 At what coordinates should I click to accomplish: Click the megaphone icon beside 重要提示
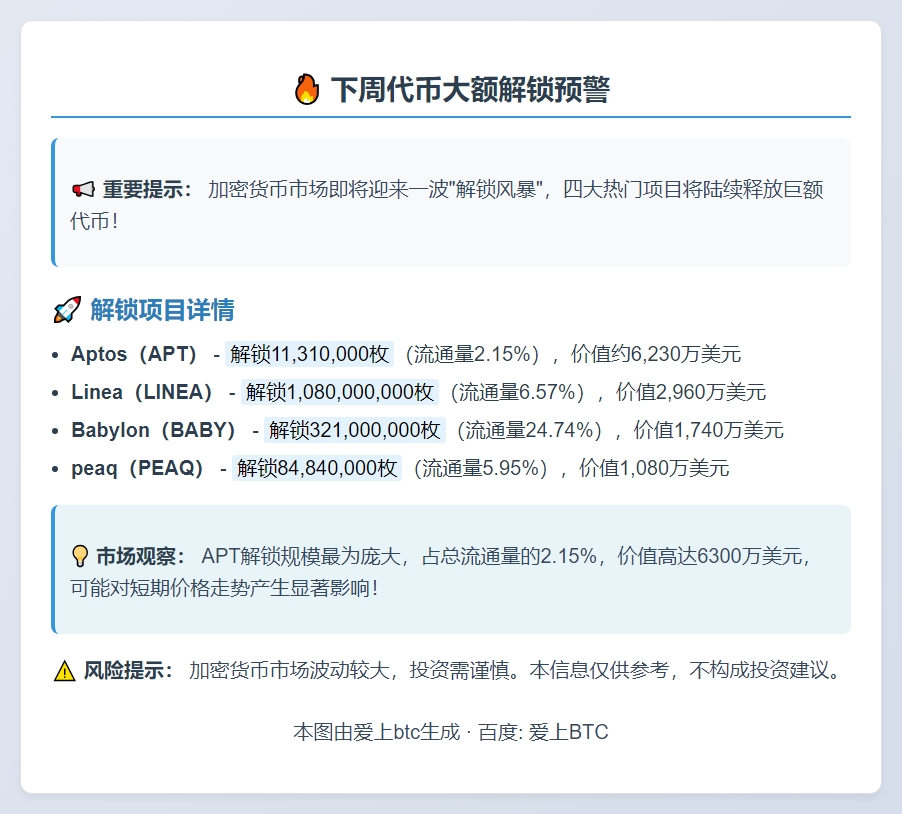click(x=83, y=190)
